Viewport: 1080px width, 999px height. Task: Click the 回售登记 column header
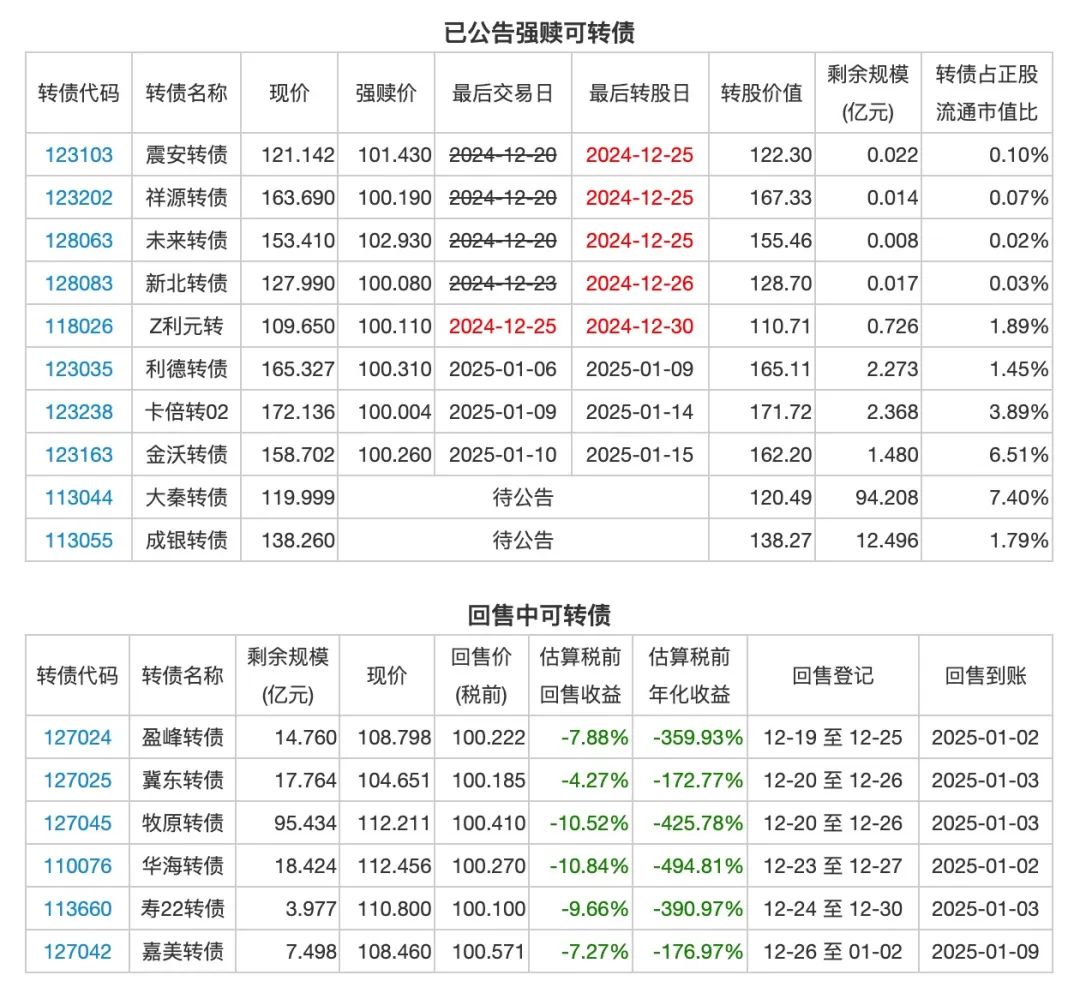(x=833, y=676)
